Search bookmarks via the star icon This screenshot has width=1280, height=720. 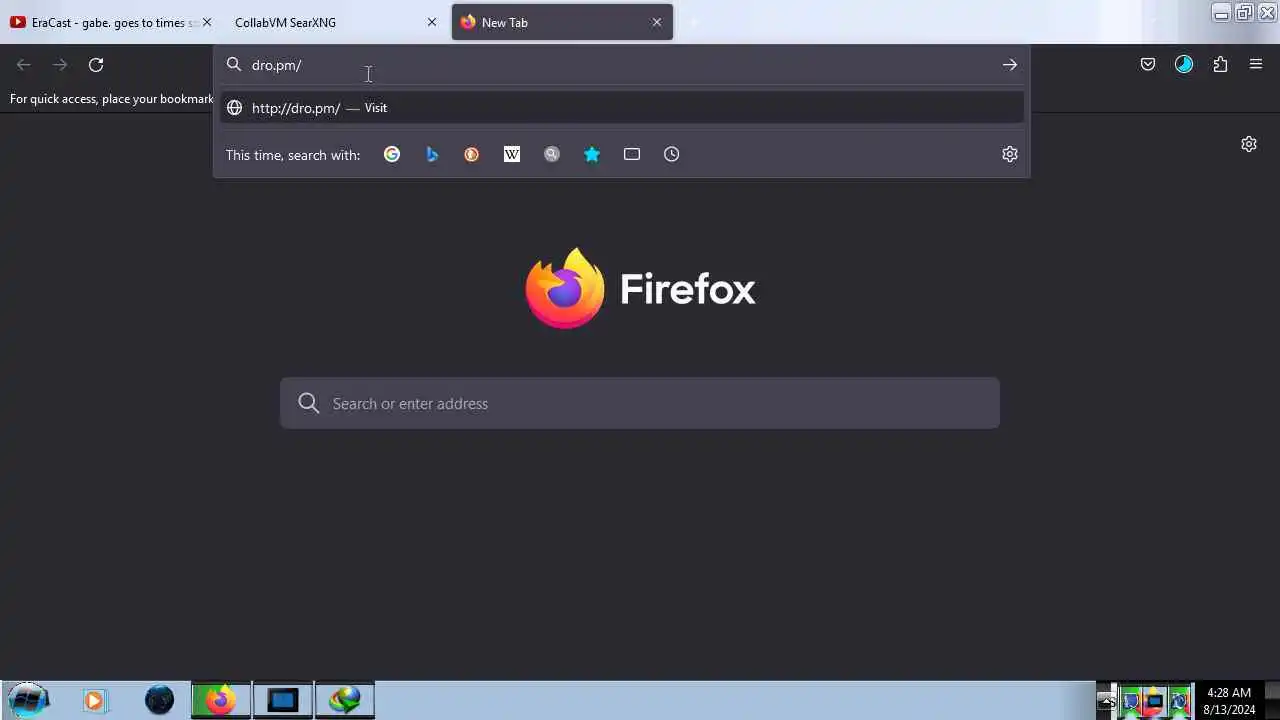592,154
